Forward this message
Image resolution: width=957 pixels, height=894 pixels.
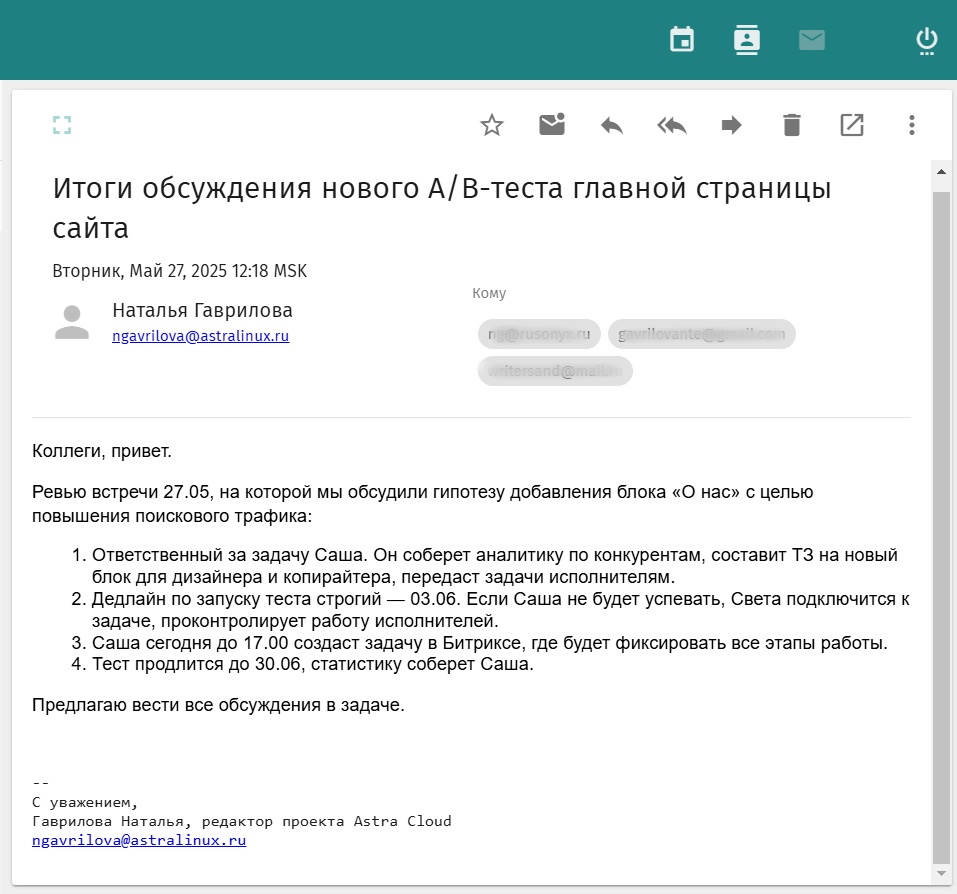tap(731, 125)
